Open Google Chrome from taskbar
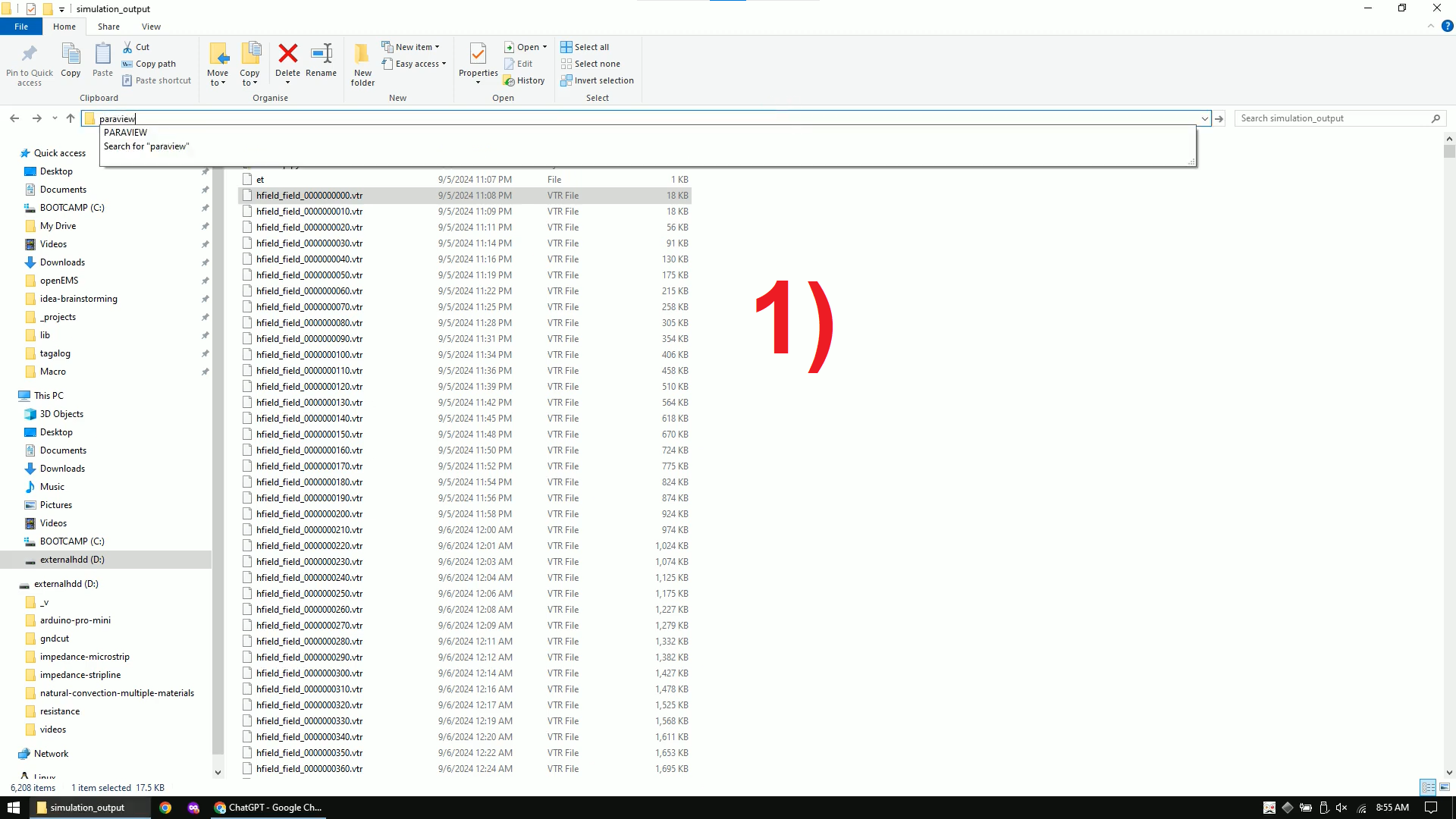The height and width of the screenshot is (819, 1456). point(165,808)
